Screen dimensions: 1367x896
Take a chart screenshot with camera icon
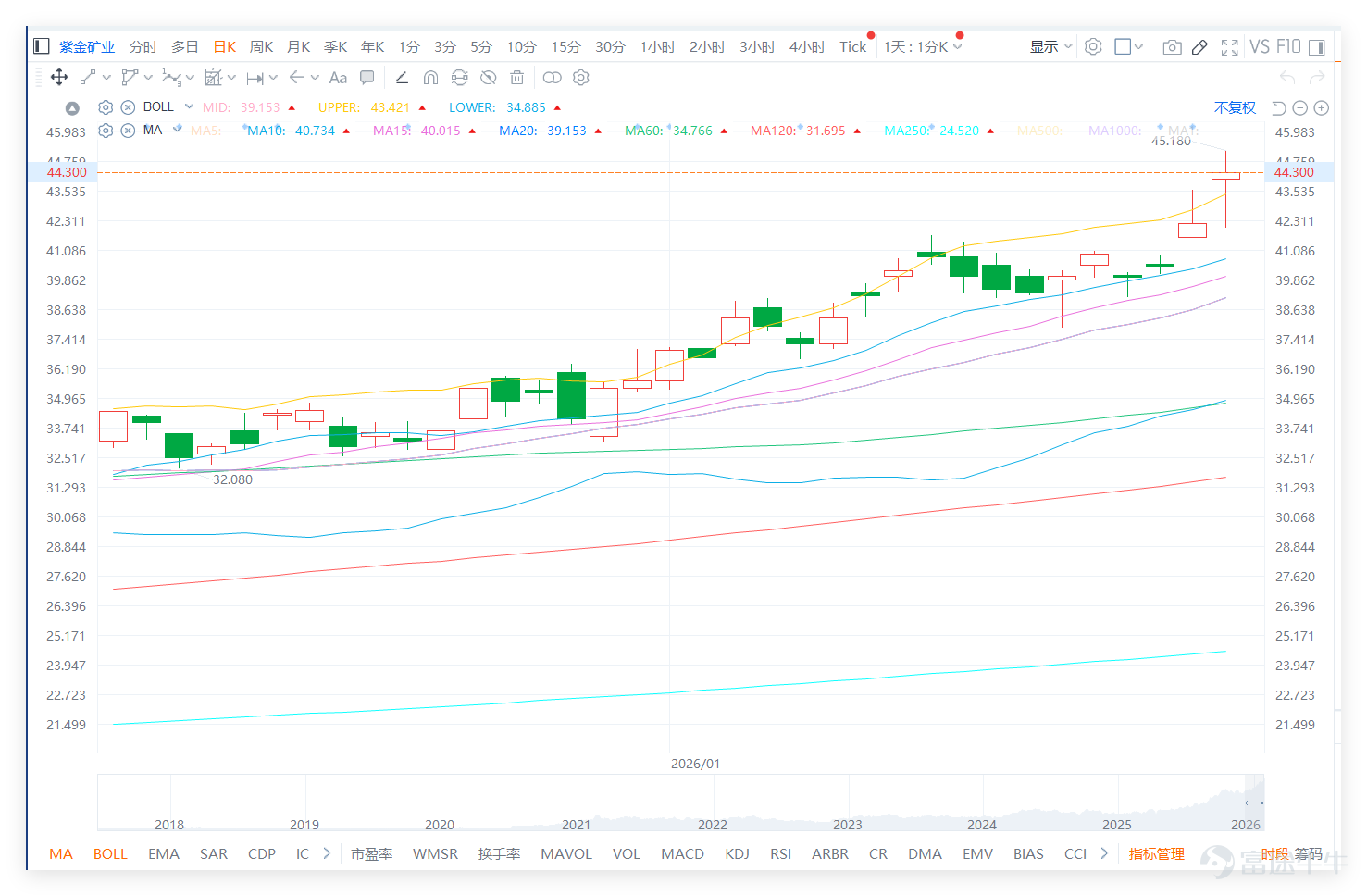(1172, 47)
